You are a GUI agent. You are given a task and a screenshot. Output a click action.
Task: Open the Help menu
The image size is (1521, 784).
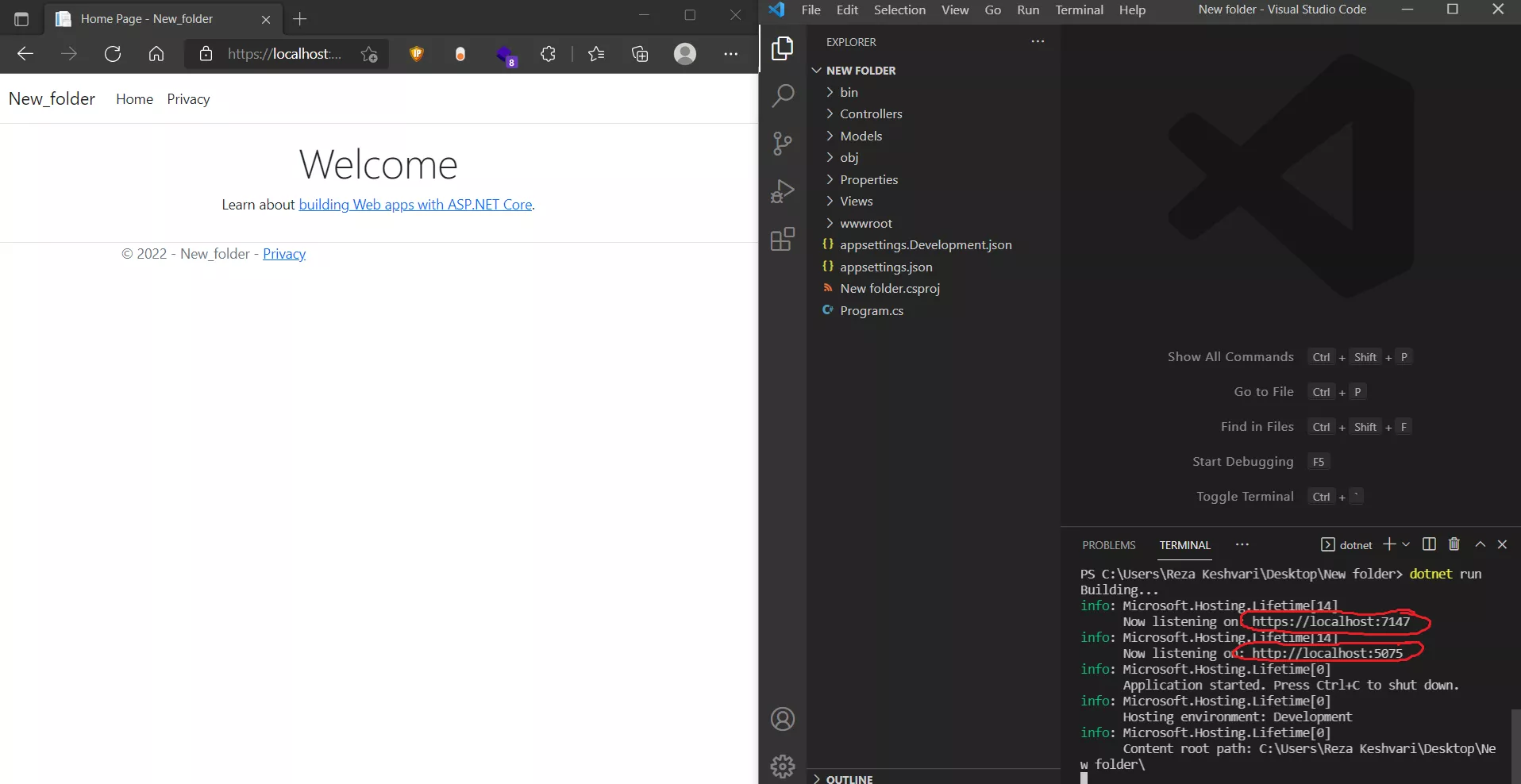(1132, 10)
